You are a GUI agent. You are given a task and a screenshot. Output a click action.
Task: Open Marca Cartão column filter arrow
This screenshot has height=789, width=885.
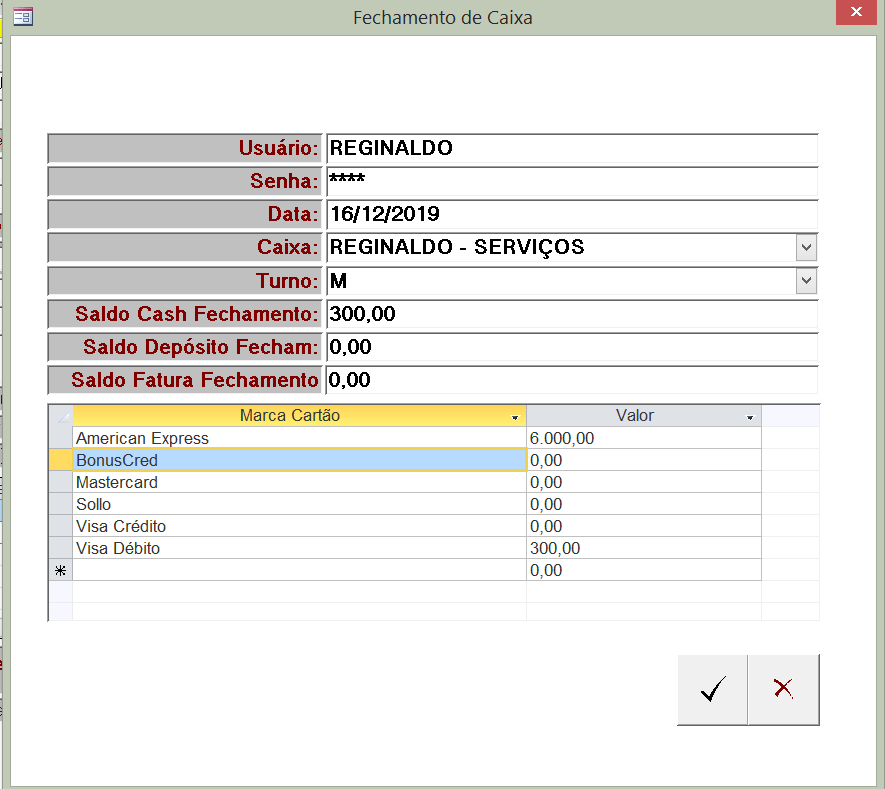coord(515,417)
